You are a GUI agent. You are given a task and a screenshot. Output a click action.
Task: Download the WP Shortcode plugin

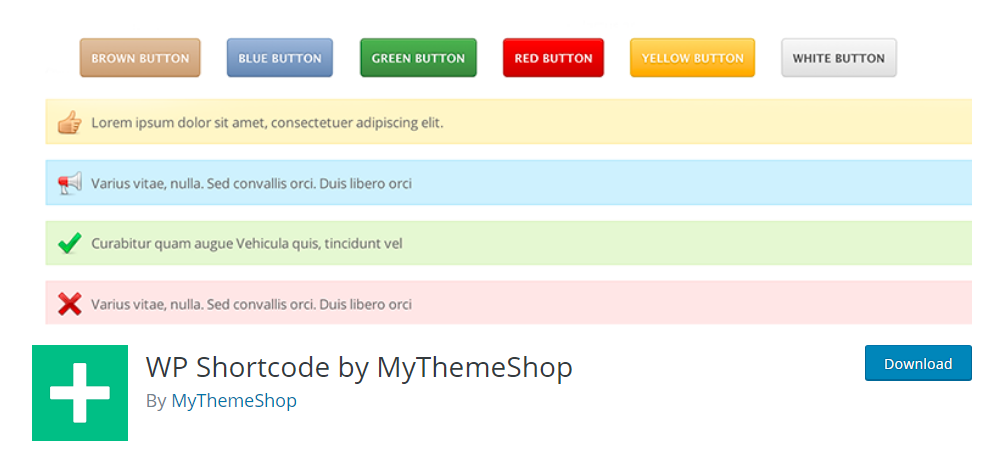(x=918, y=363)
